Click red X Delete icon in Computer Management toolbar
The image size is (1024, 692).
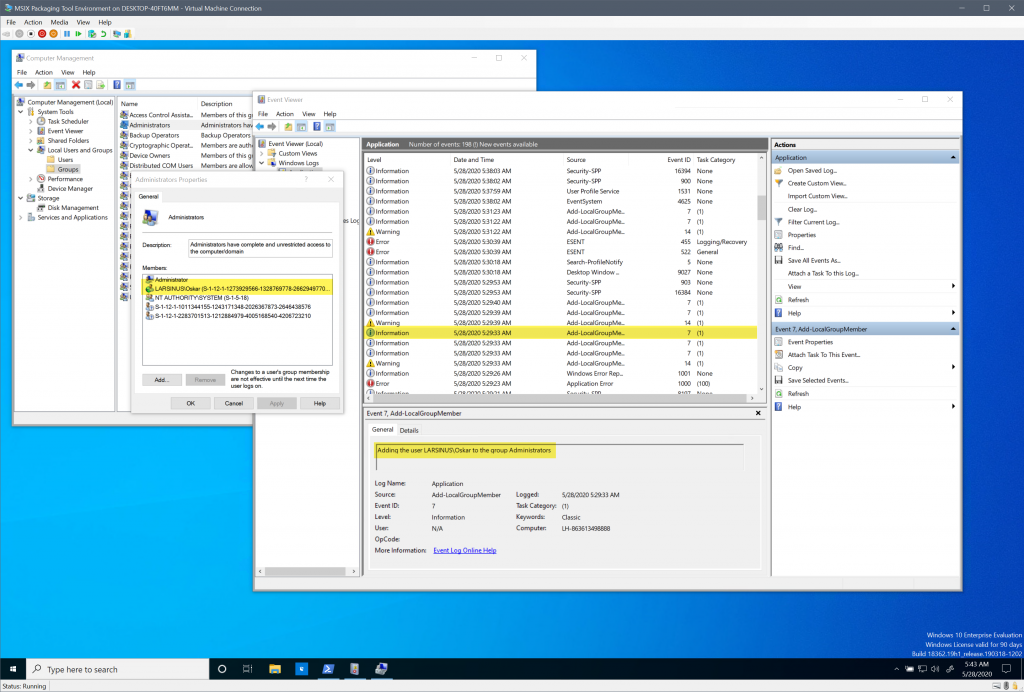(76, 85)
